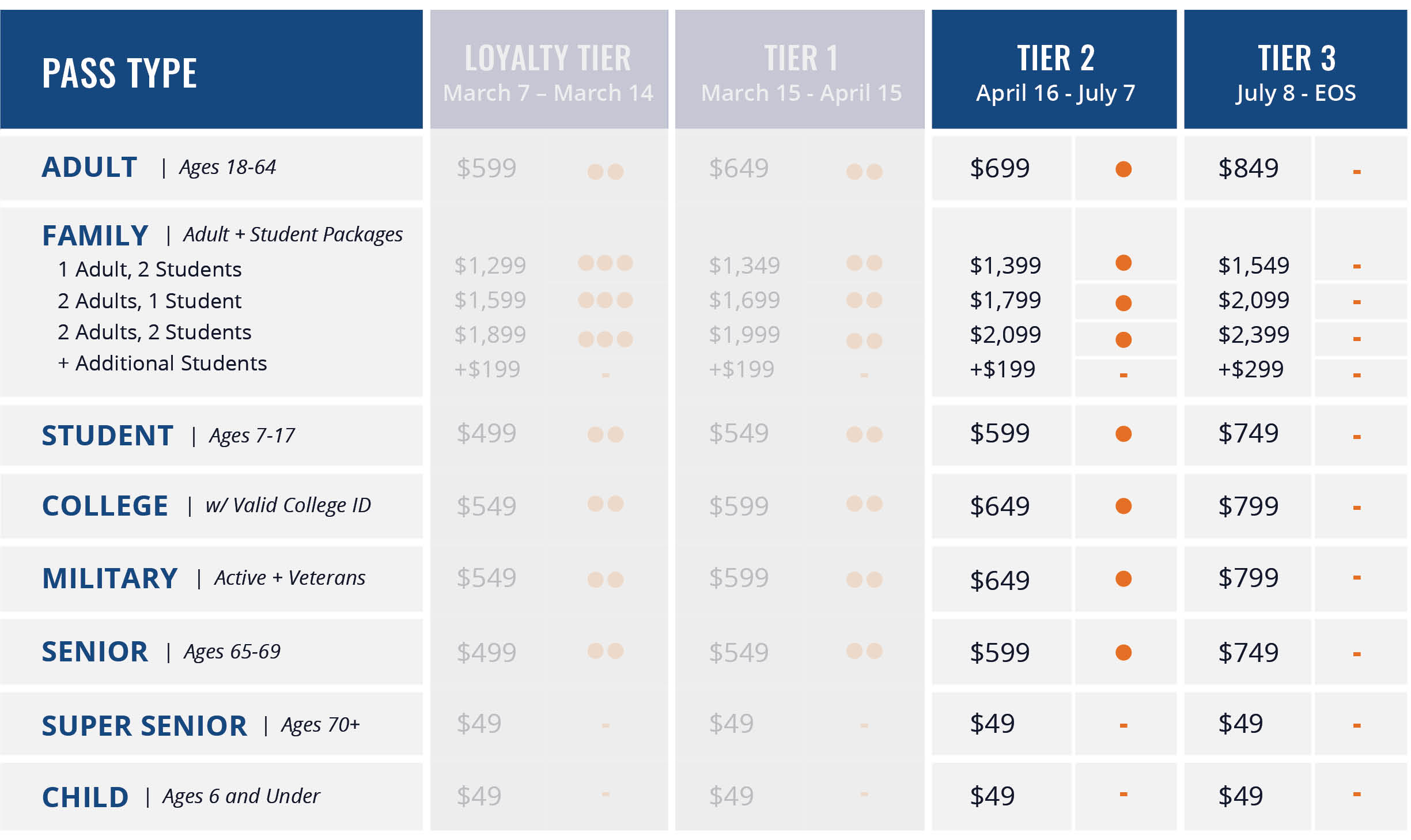The height and width of the screenshot is (840, 1411).
Task: Click the faded dots beside Adult $599 Loyalty price
Action: click(x=605, y=171)
